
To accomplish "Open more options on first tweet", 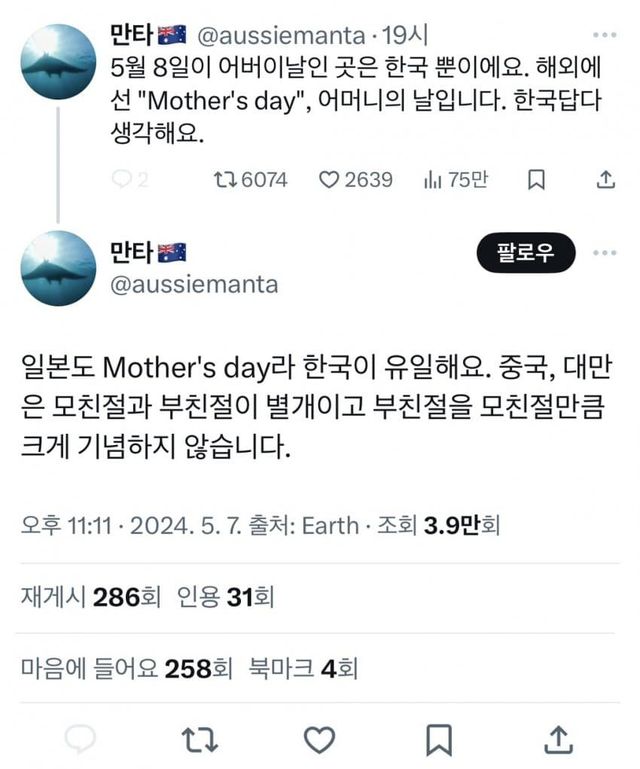I will point(605,37).
